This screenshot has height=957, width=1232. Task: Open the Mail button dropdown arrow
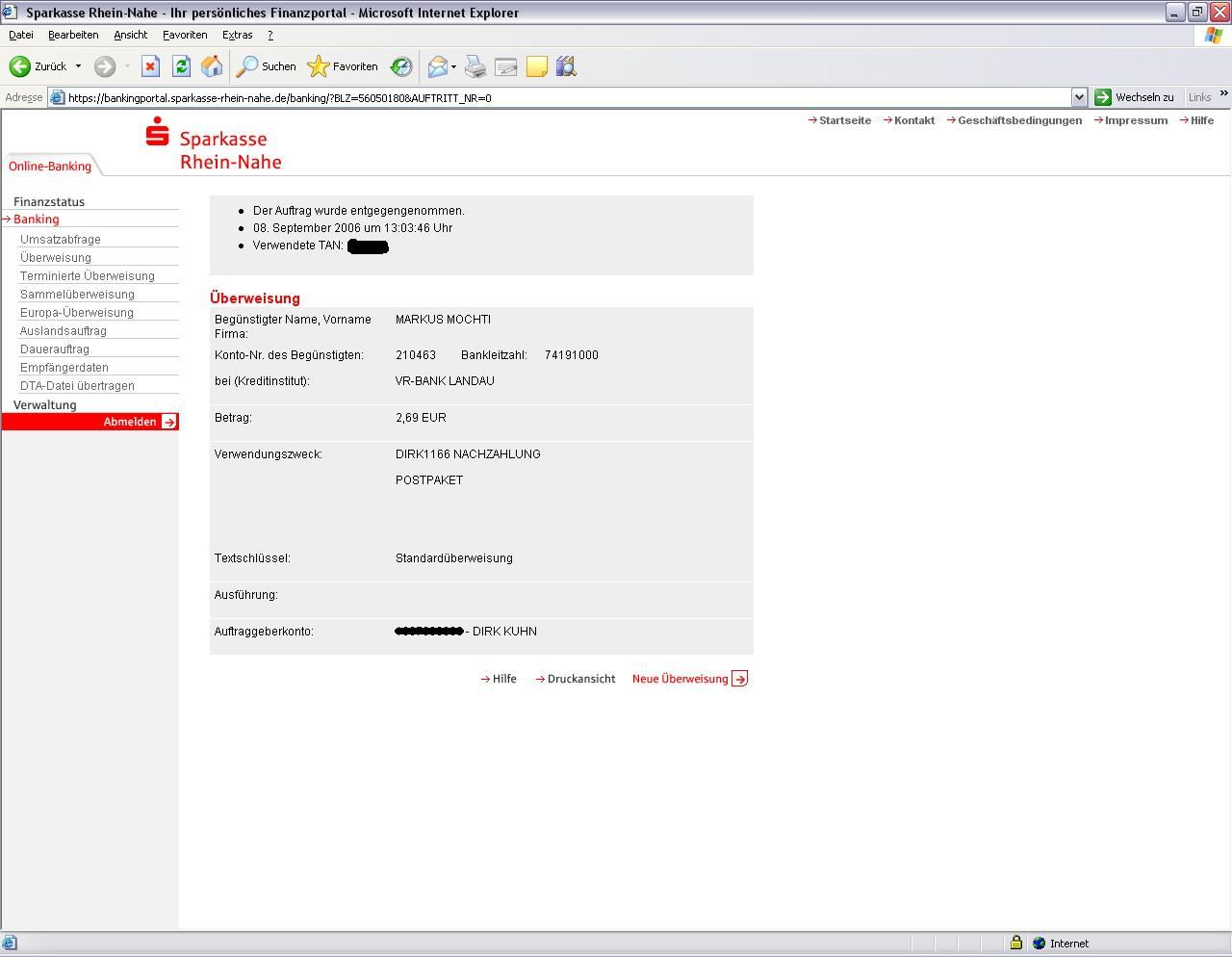[x=453, y=66]
